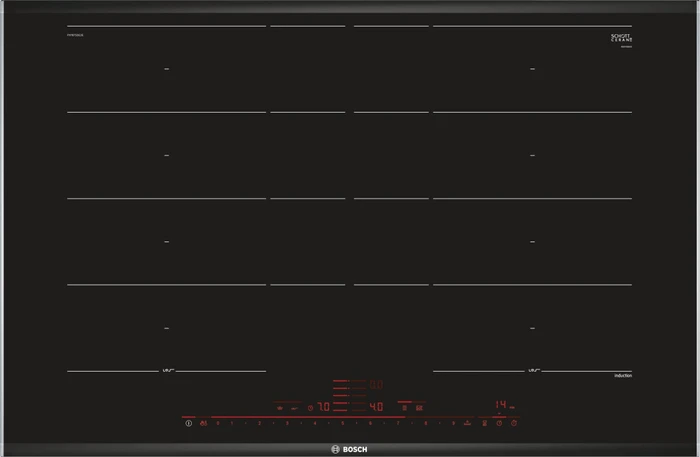700x457 pixels.
Task: Set power level to 3 on slider
Action: pos(287,423)
